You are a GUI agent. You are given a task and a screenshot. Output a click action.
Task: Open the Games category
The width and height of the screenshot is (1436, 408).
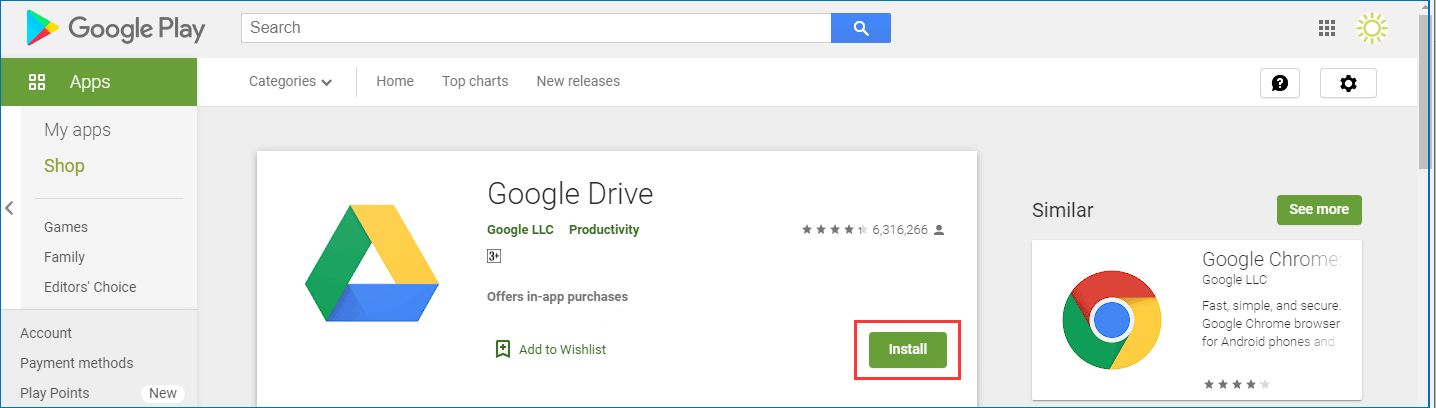(66, 227)
